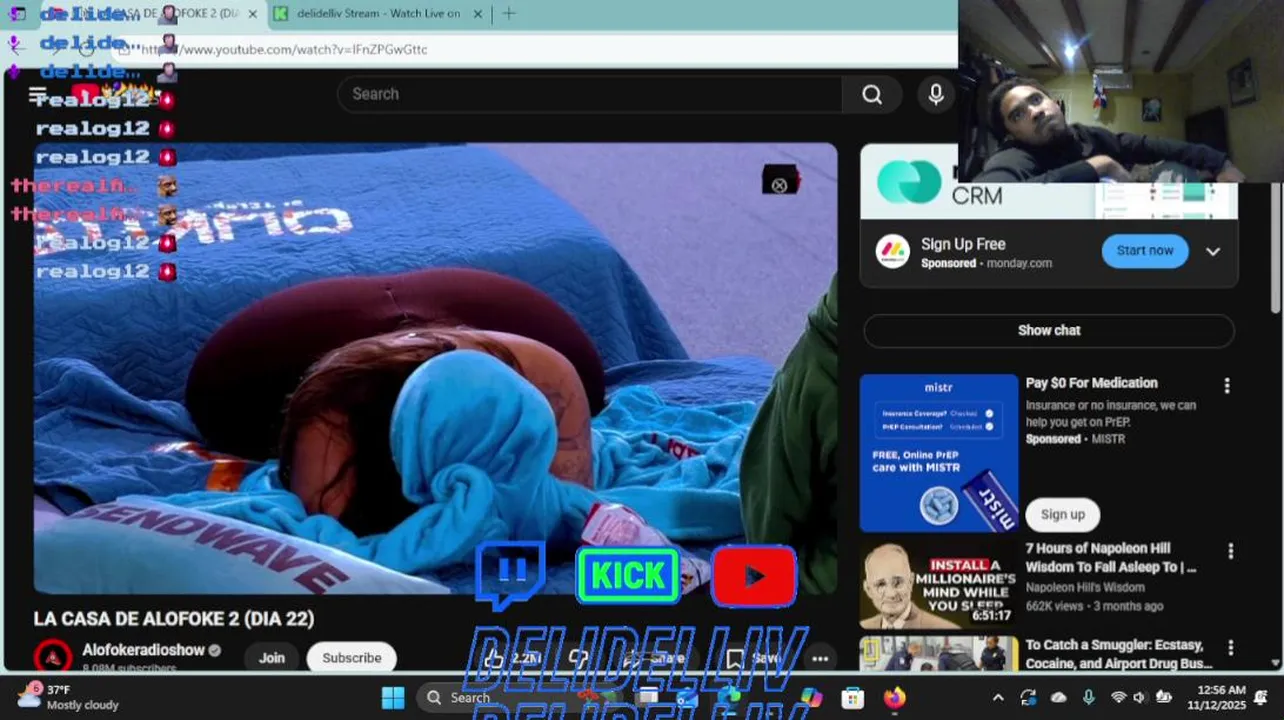
Task: Open a new browser tab
Action: (x=509, y=14)
